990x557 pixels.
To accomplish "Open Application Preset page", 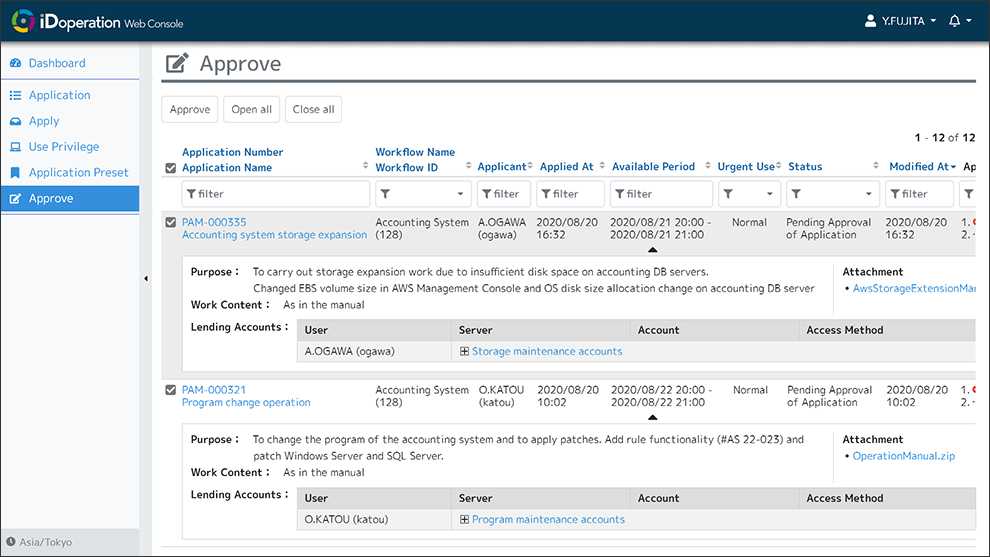I will [x=78, y=172].
